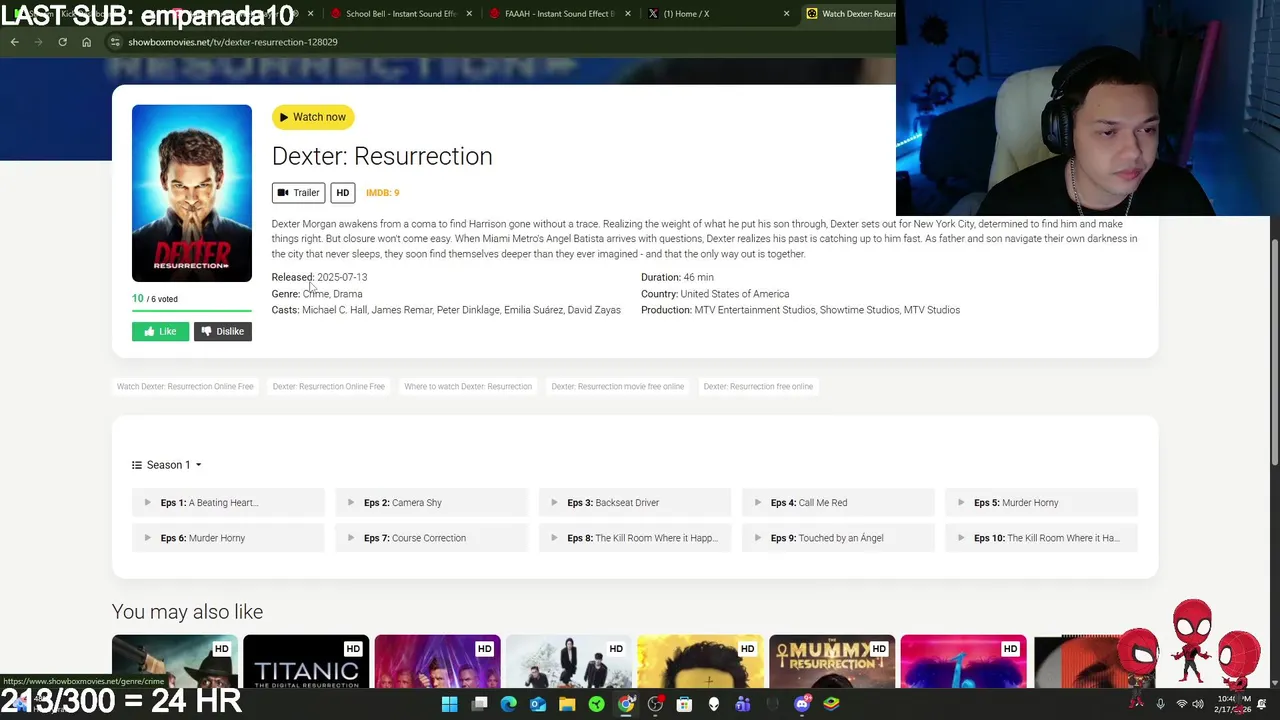The width and height of the screenshot is (1280, 720).
Task: Click the Google Chrome taskbar icon
Action: [x=626, y=704]
